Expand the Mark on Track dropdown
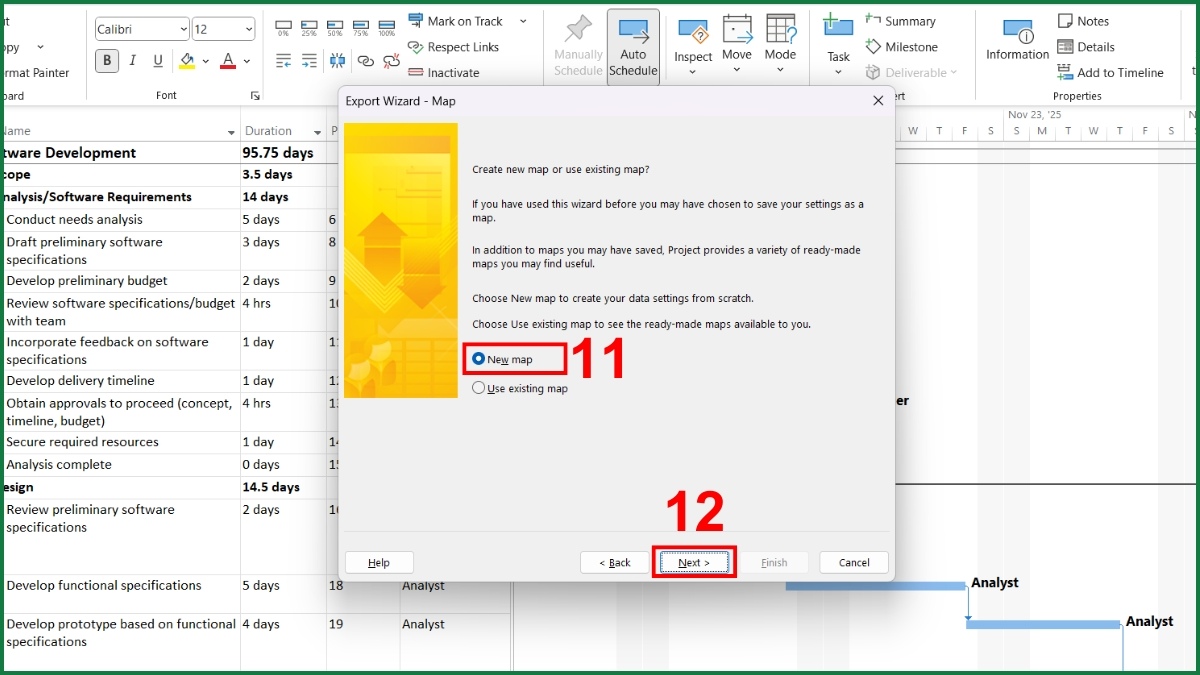 [x=524, y=20]
